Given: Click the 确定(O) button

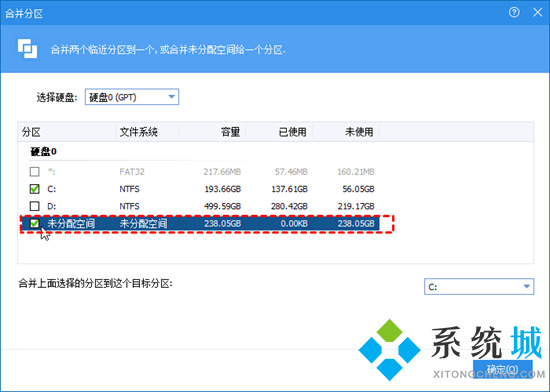Looking at the screenshot, I should [x=502, y=369].
